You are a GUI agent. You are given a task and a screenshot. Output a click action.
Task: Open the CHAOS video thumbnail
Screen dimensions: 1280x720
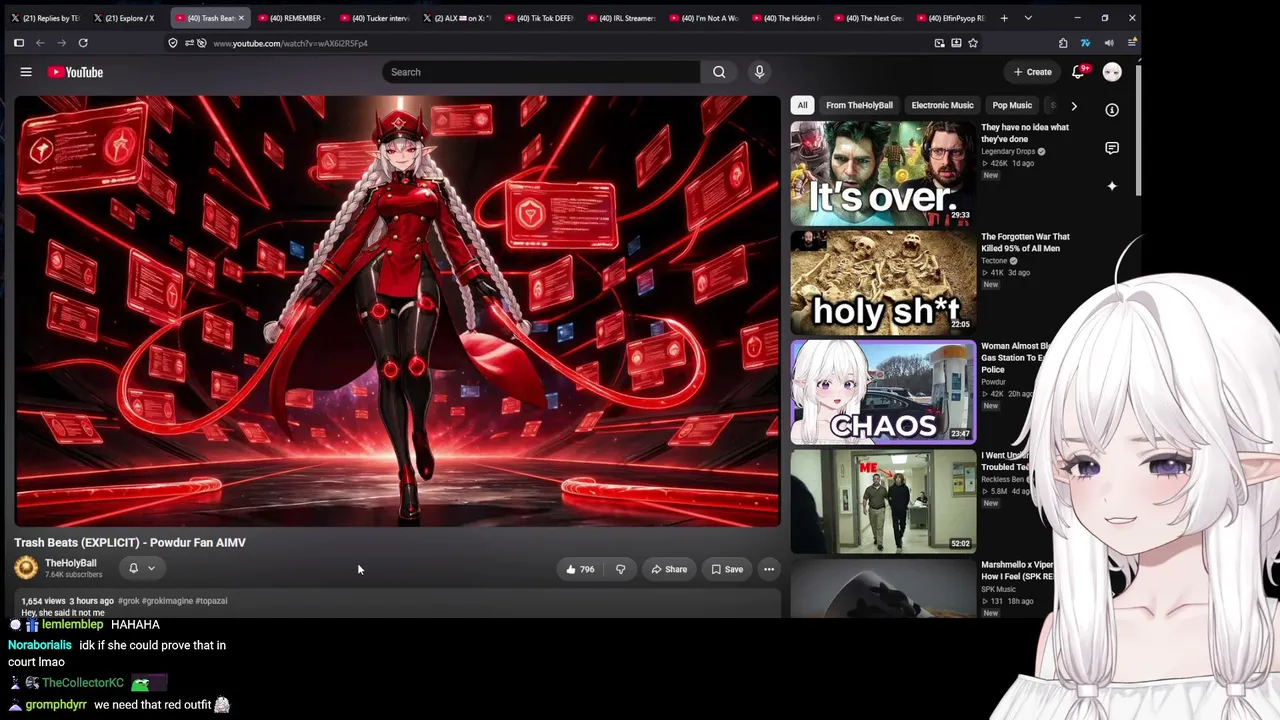tap(883, 392)
